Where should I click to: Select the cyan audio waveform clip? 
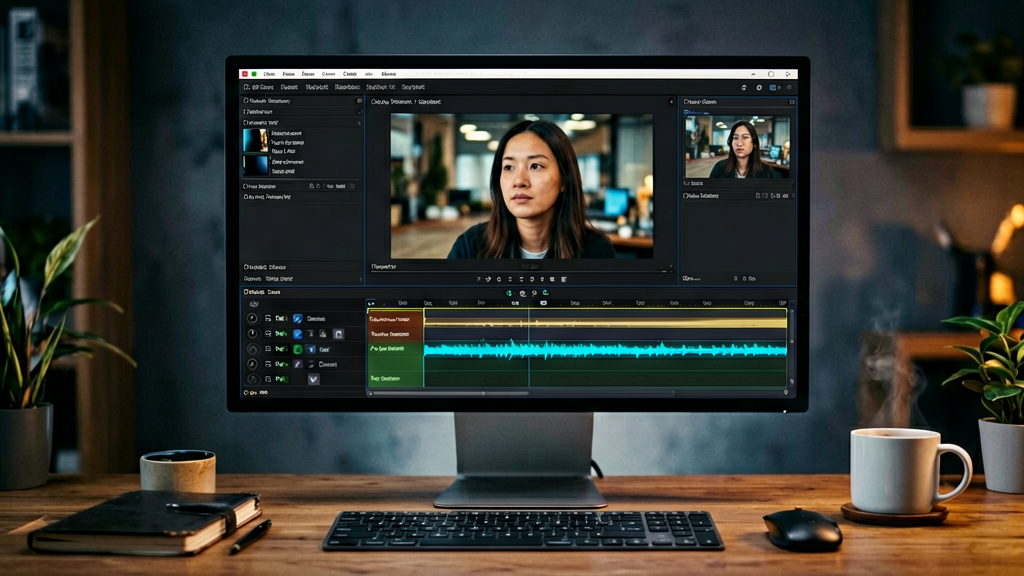click(x=605, y=350)
